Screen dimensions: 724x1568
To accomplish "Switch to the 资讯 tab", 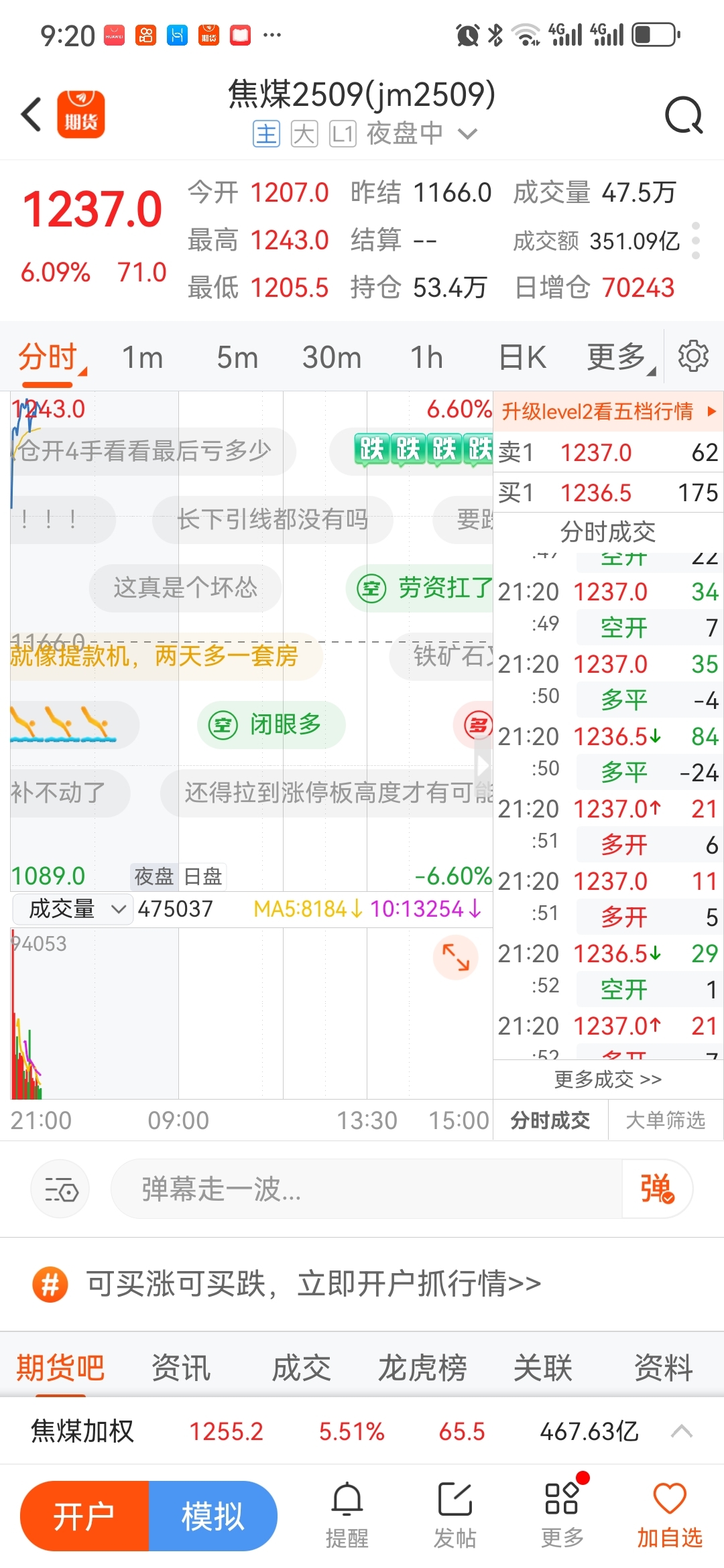I will click(181, 1367).
